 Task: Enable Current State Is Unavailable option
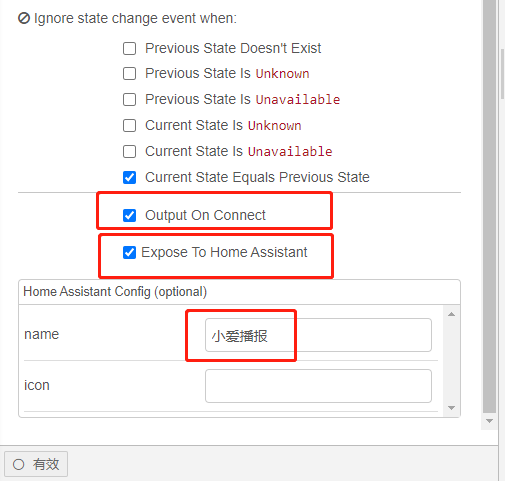[129, 151]
